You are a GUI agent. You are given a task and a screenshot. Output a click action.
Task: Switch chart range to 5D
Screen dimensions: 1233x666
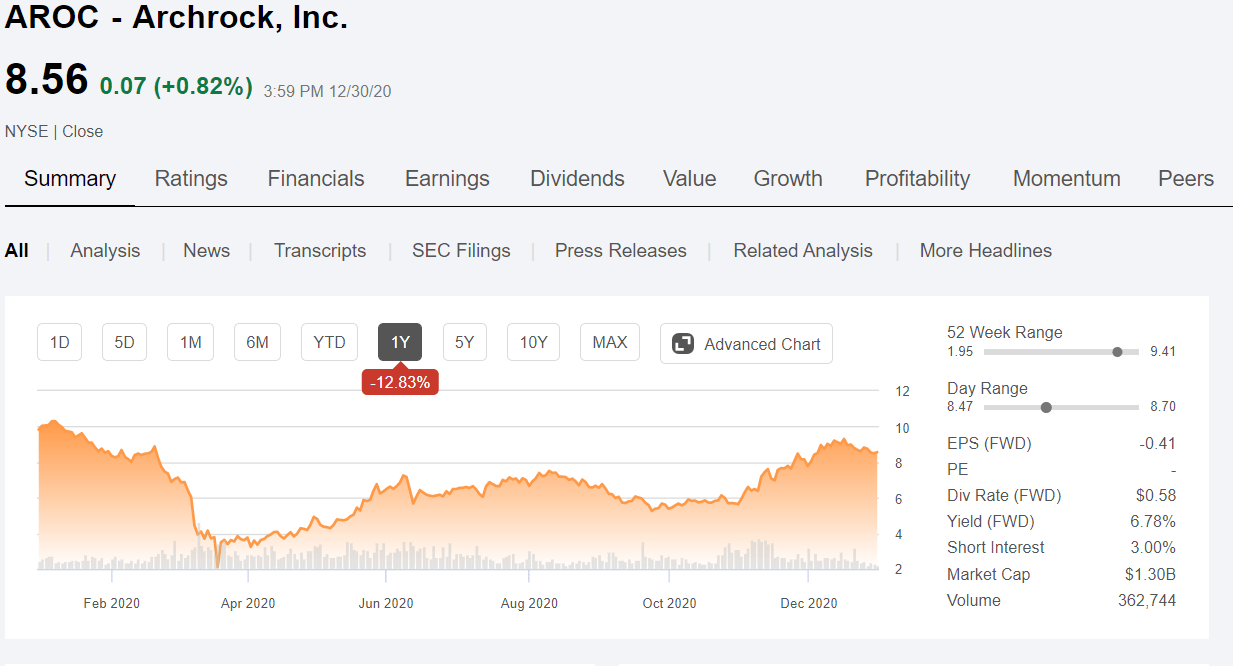tap(124, 343)
